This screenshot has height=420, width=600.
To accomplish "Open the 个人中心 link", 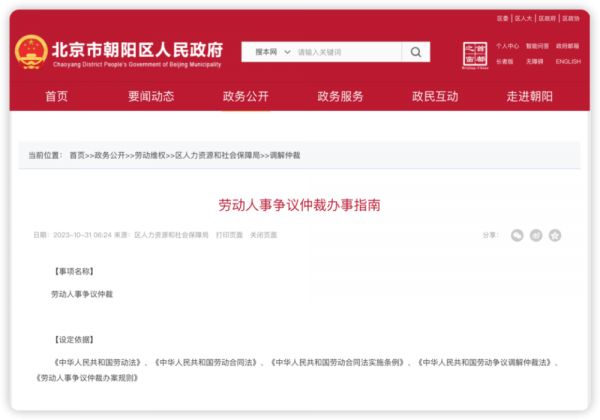I will (x=508, y=46).
